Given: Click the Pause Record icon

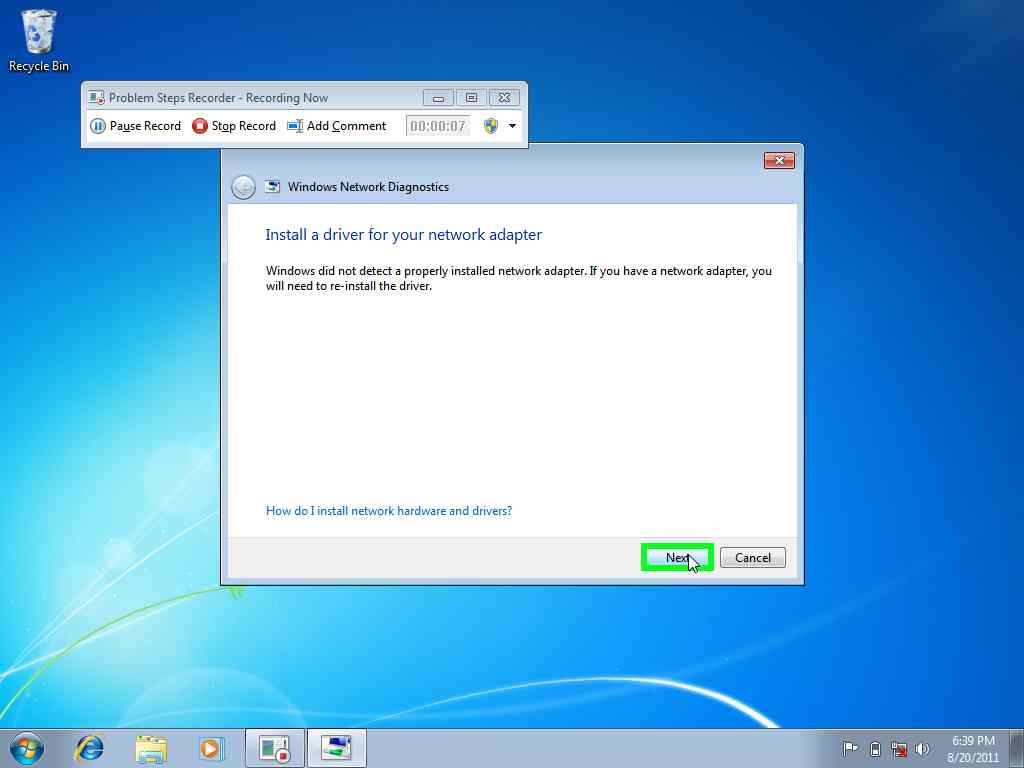Looking at the screenshot, I should tap(98, 126).
